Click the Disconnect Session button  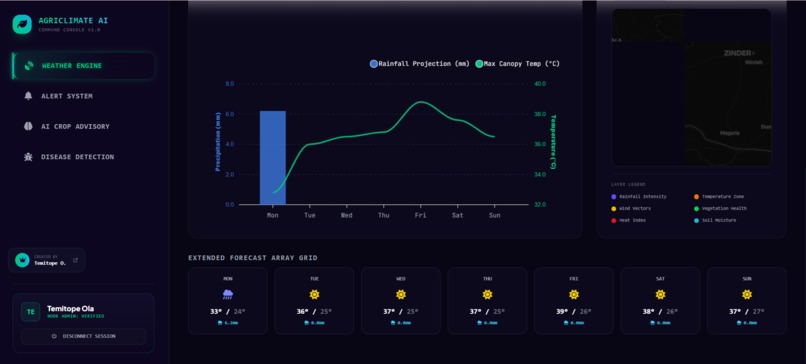(83, 336)
